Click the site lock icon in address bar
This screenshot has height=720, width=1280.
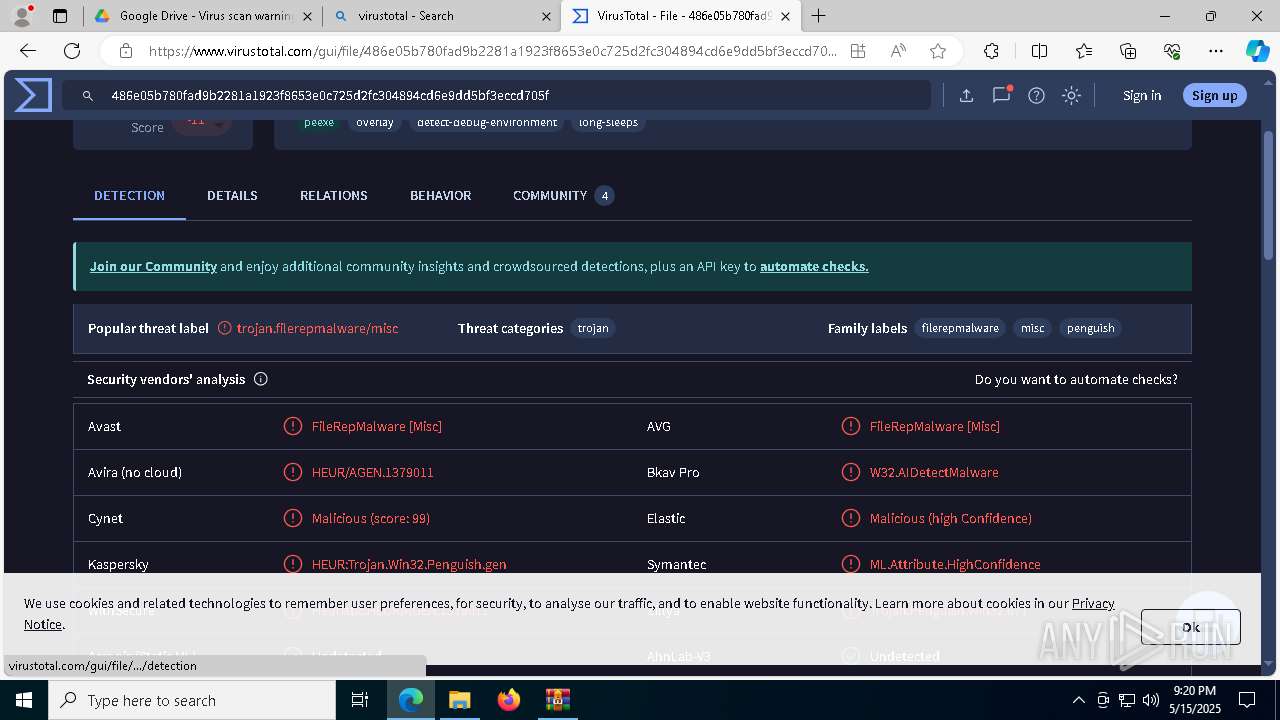(x=125, y=51)
